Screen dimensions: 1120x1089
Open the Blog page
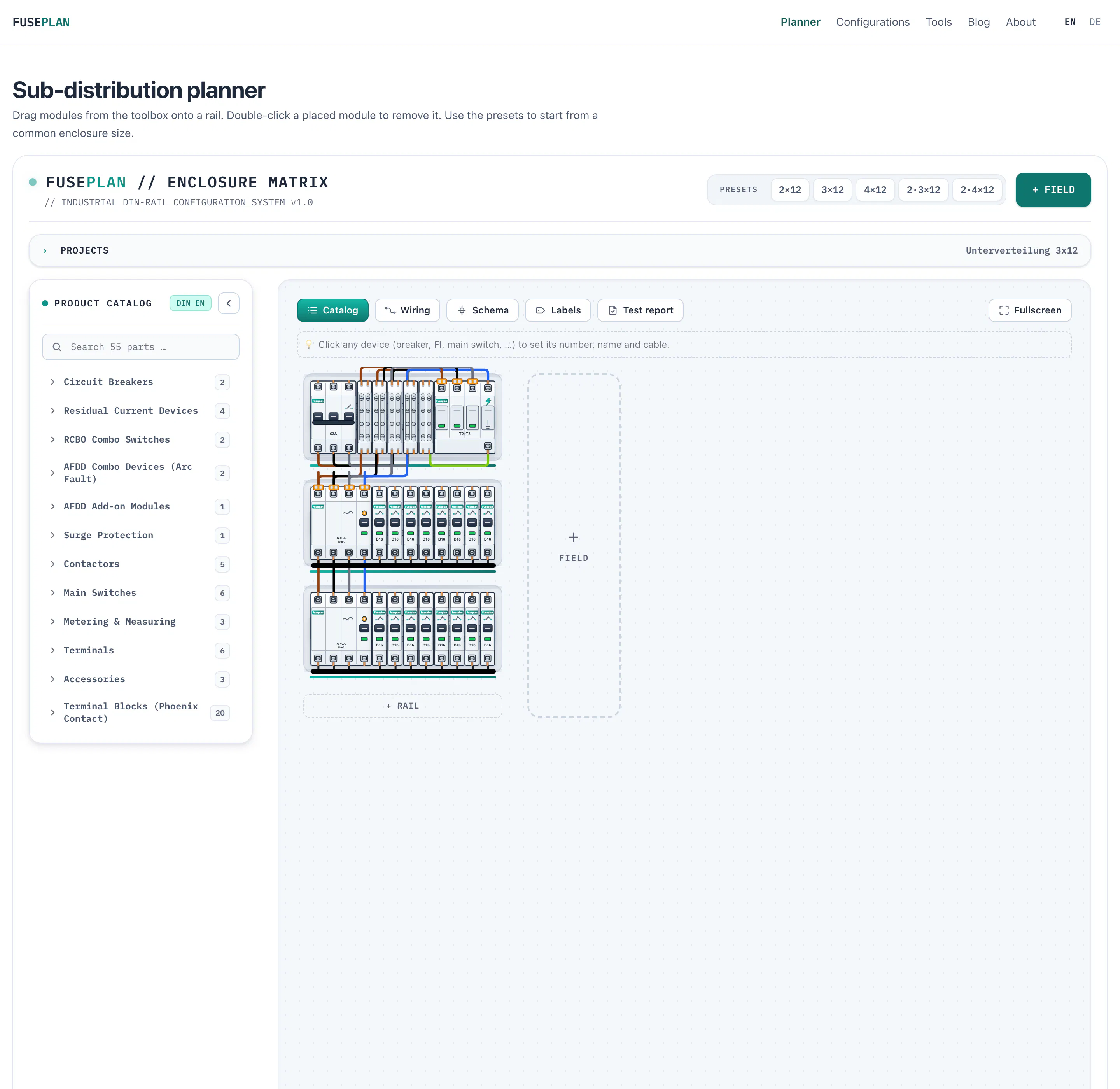tap(979, 22)
